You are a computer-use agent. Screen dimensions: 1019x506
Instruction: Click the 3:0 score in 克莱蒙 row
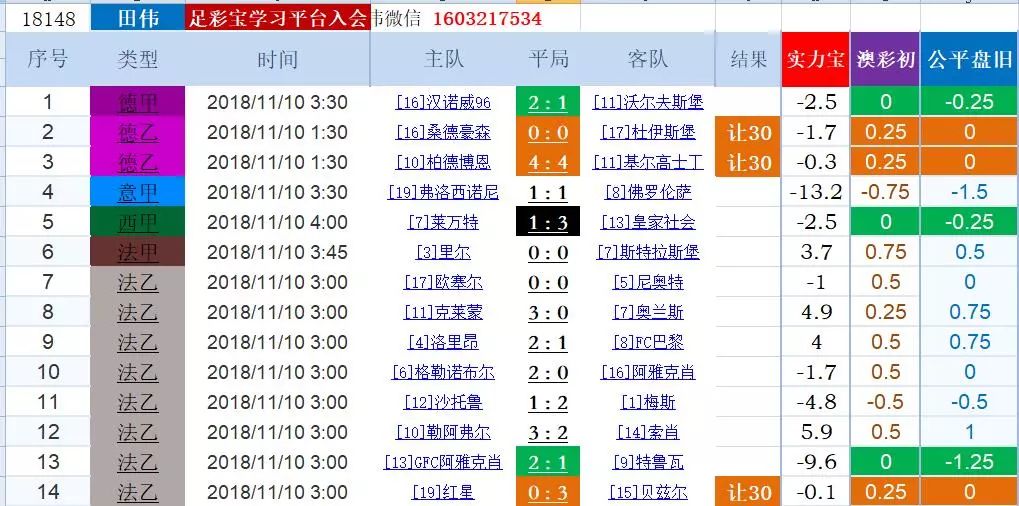[548, 313]
